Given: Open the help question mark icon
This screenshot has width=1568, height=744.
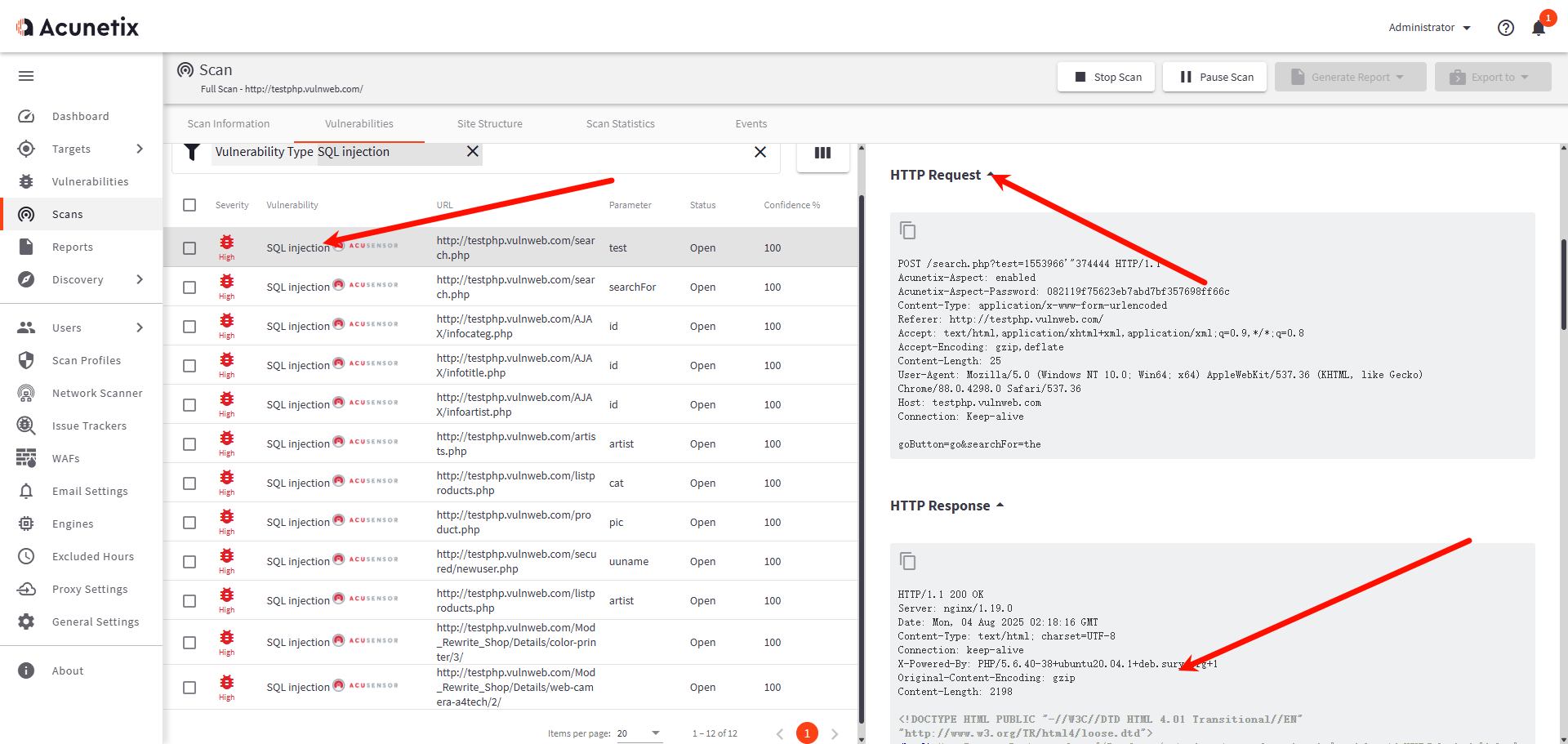Looking at the screenshot, I should [x=1506, y=28].
